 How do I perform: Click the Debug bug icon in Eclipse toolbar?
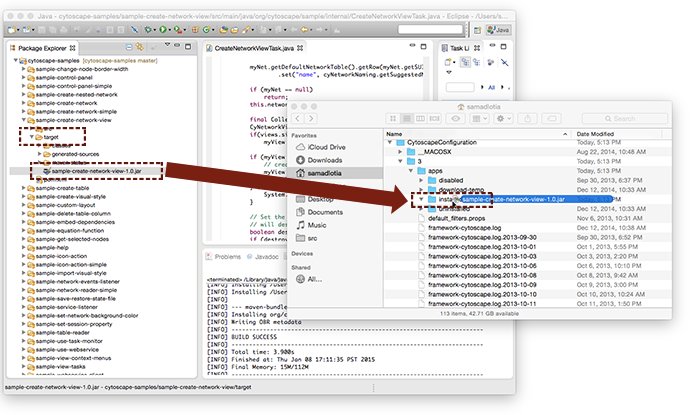click(x=148, y=30)
